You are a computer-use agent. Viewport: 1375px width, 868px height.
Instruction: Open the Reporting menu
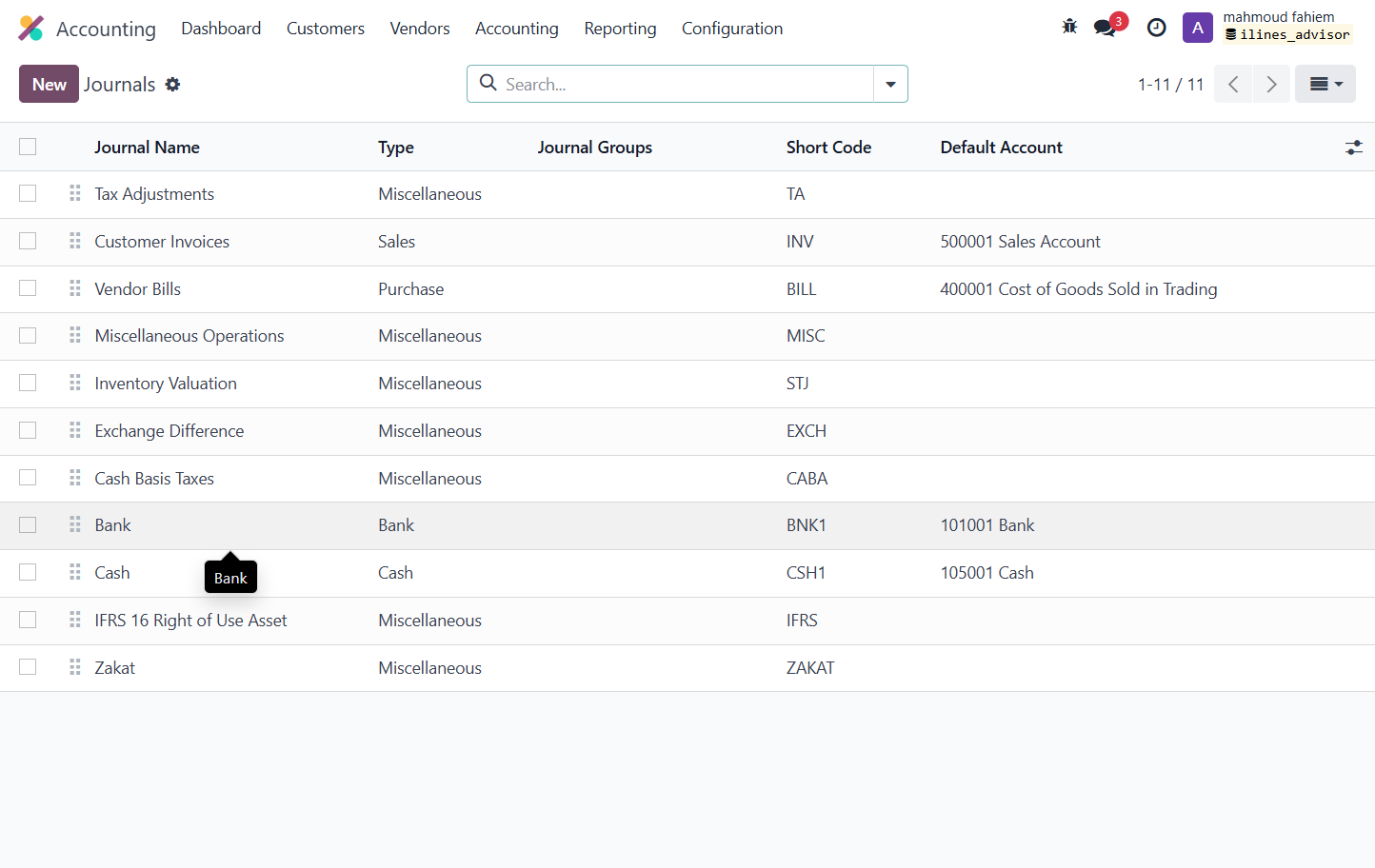(x=620, y=29)
